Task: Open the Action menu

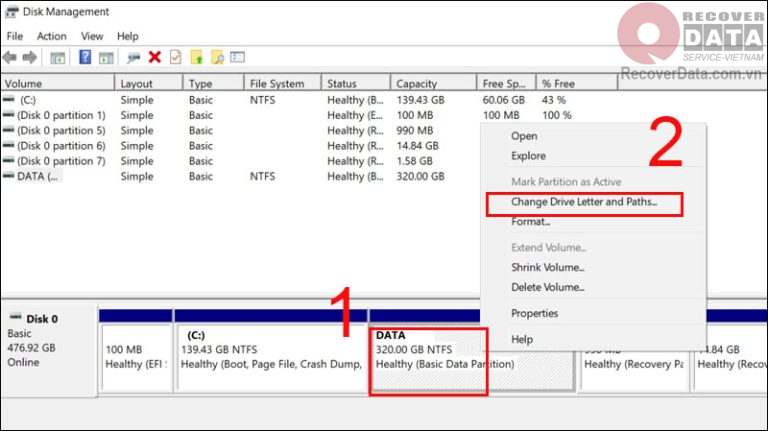Action: pyautogui.click(x=52, y=36)
